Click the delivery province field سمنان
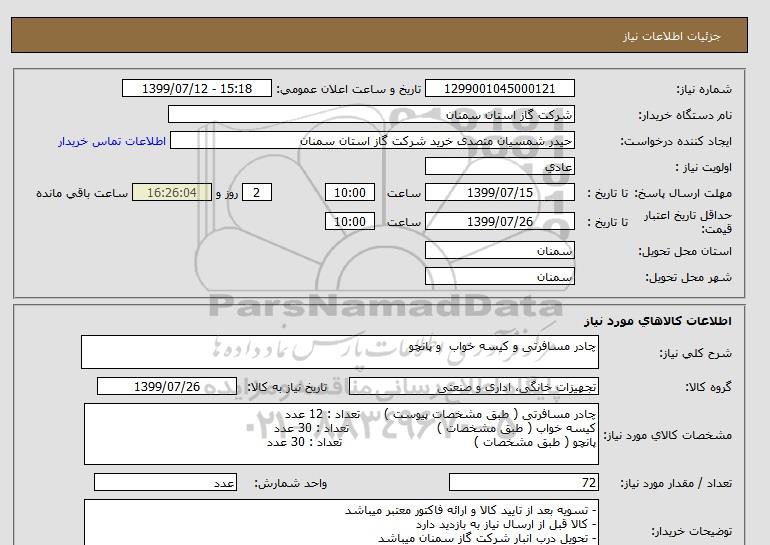The width and height of the screenshot is (770, 545). click(x=499, y=250)
